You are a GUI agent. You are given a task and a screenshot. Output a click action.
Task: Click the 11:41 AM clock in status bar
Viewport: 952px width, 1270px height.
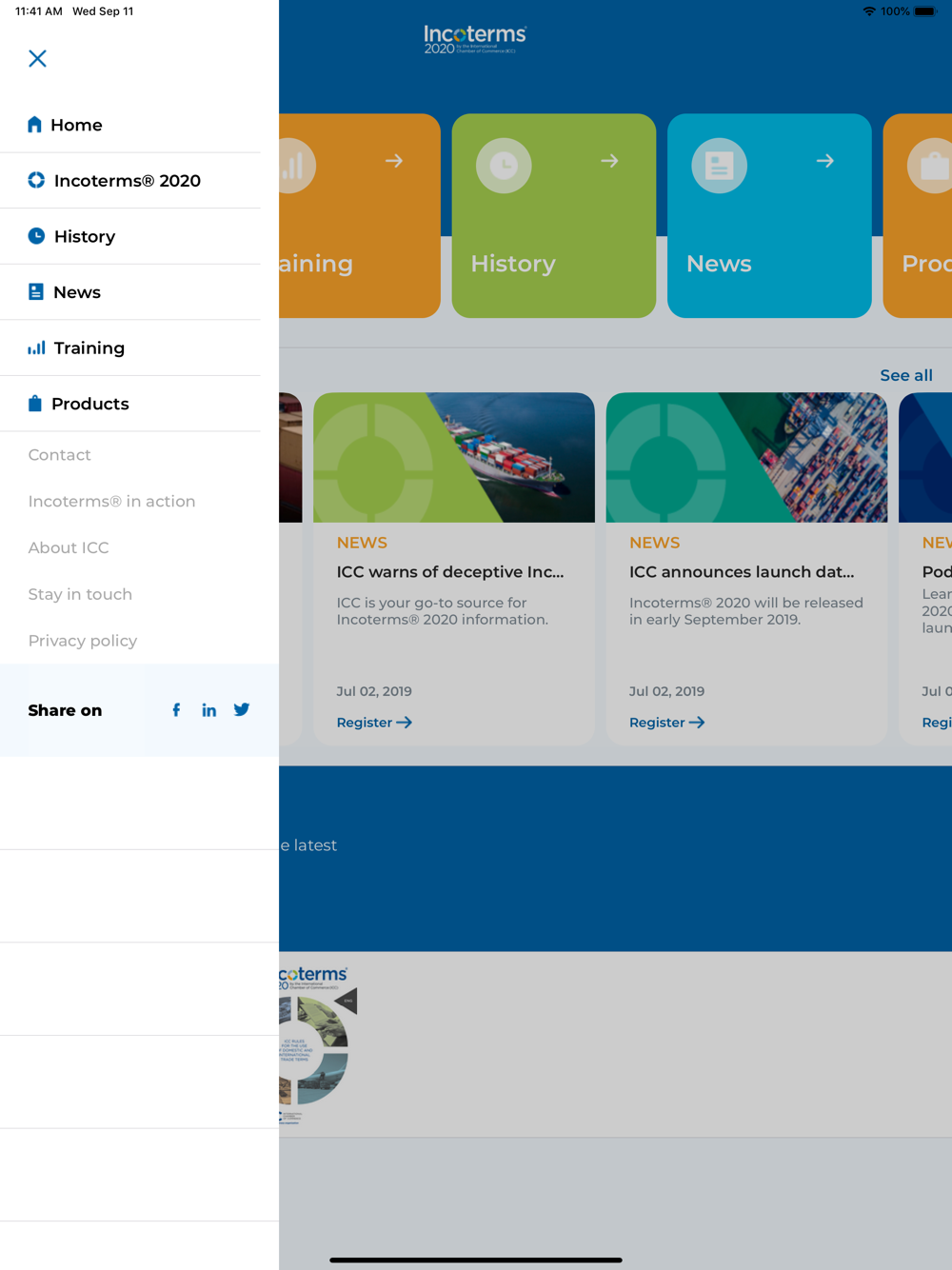(x=39, y=11)
